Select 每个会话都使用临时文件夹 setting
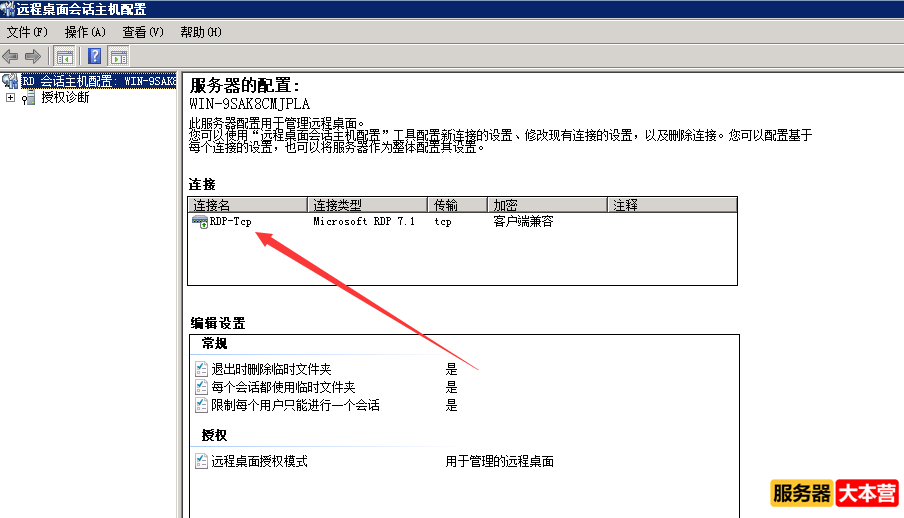904x518 pixels. (283, 387)
